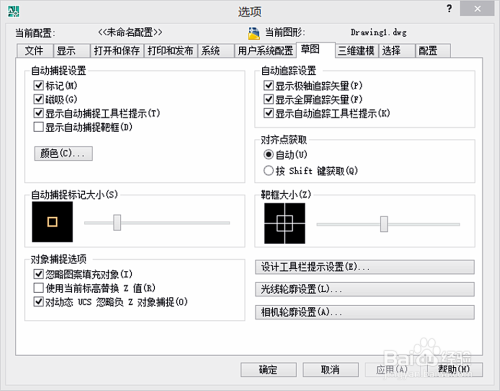Viewport: 500px width, 391px height.
Task: Uncheck 显示自动追踪工具栏提示(K)
Action: (268, 113)
